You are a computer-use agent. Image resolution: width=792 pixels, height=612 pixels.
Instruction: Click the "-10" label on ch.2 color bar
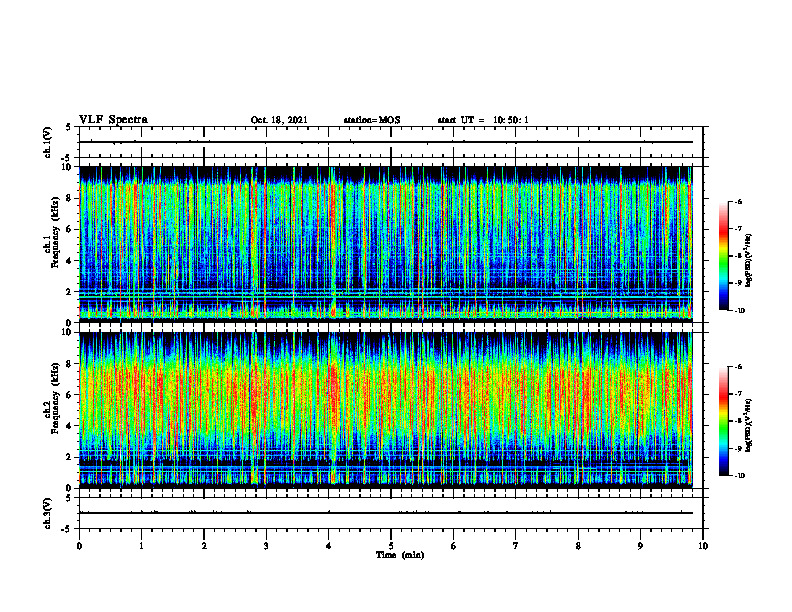[739, 476]
